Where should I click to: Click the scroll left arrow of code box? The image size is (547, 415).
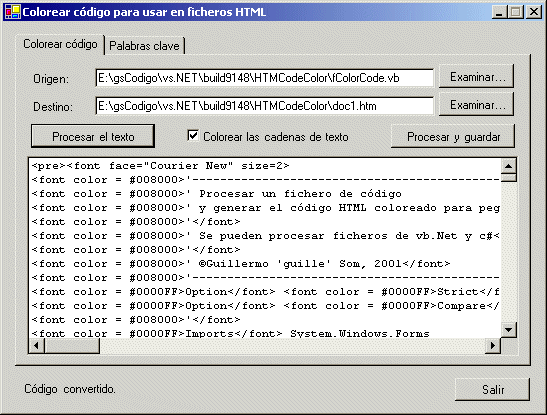tap(37, 346)
